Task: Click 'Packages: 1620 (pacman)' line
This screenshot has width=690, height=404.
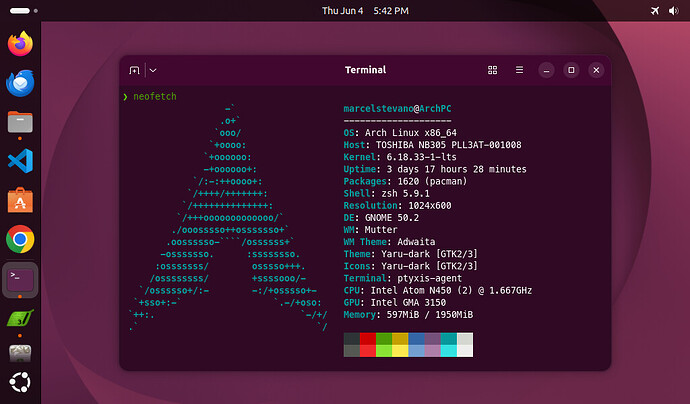Action: pyautogui.click(x=405, y=181)
